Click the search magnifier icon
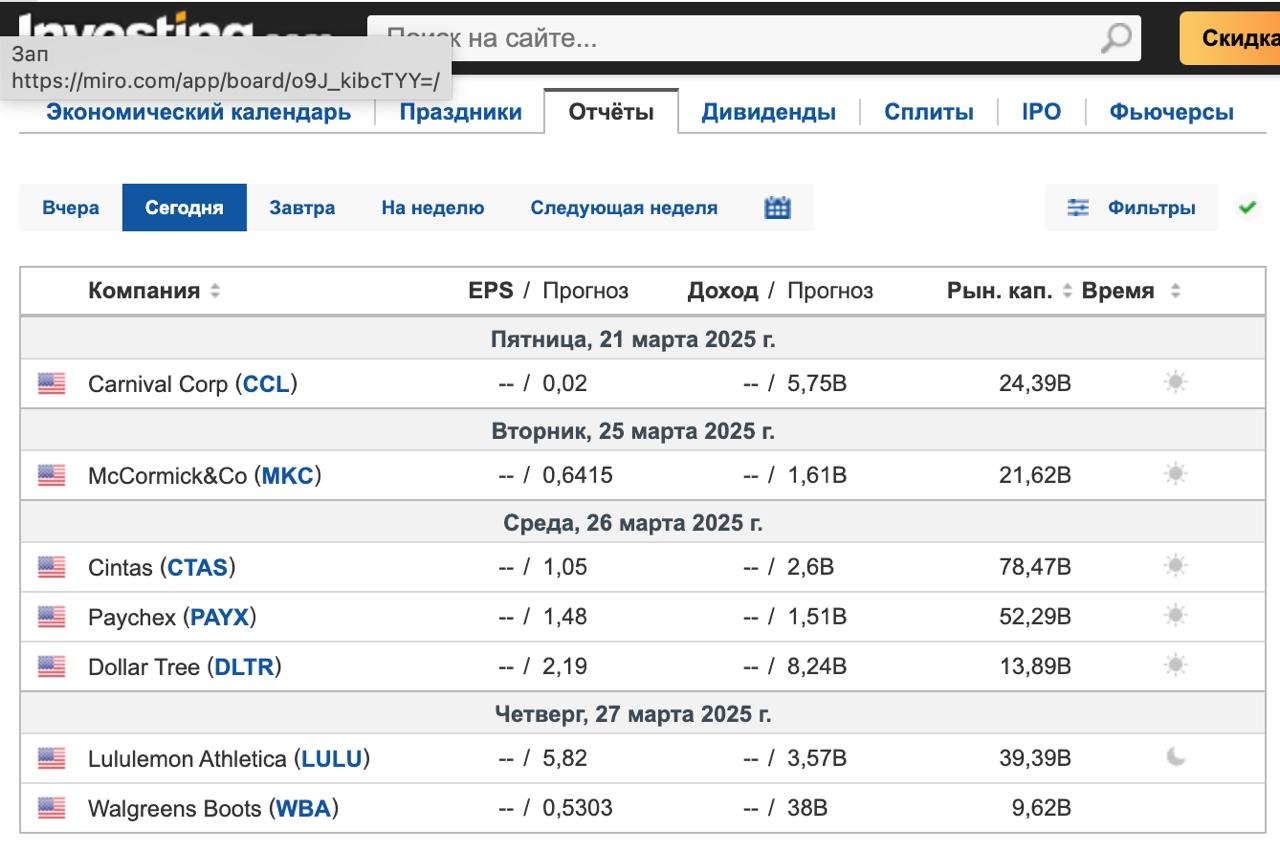 (x=1115, y=39)
